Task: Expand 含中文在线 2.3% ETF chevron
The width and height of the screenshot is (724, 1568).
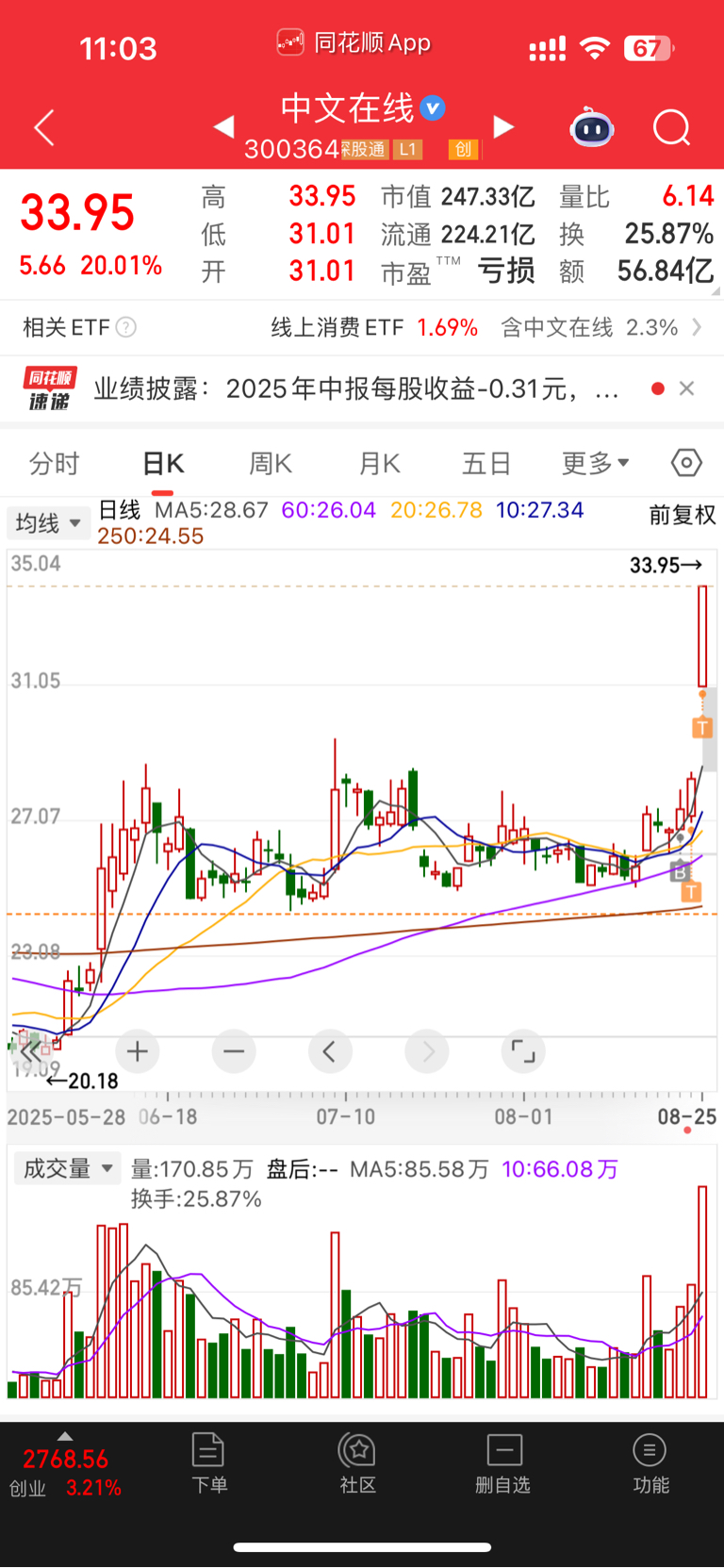Action: pyautogui.click(x=697, y=327)
